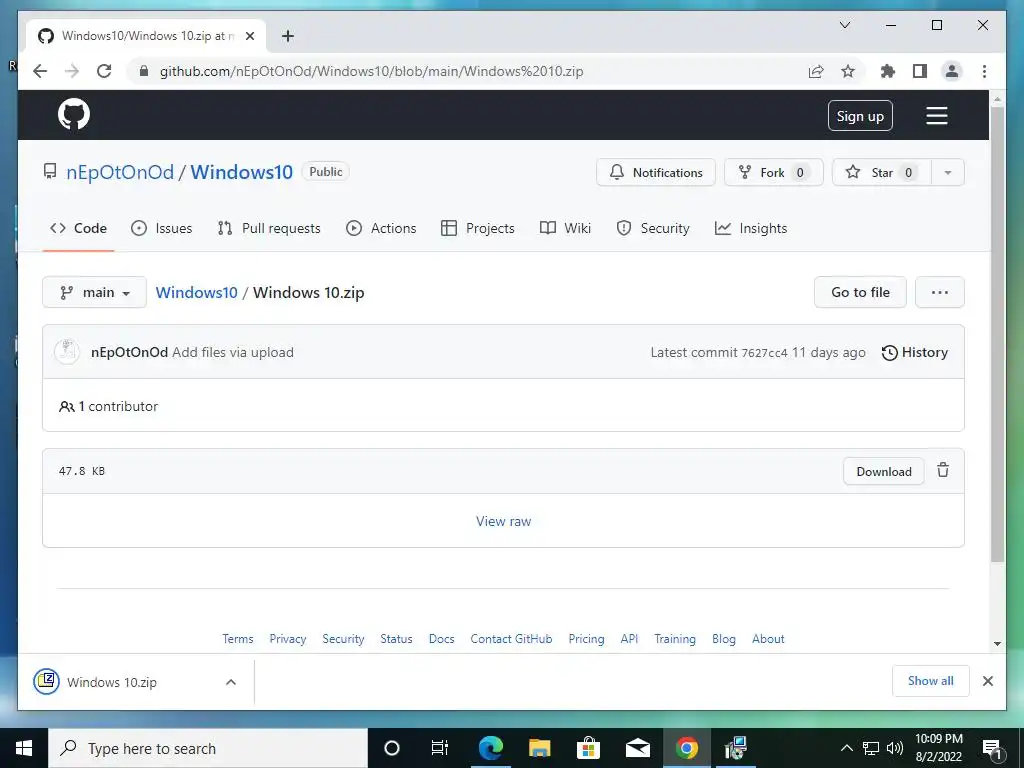Click the site lock icon in address bar
The width and height of the screenshot is (1024, 768).
click(144, 71)
